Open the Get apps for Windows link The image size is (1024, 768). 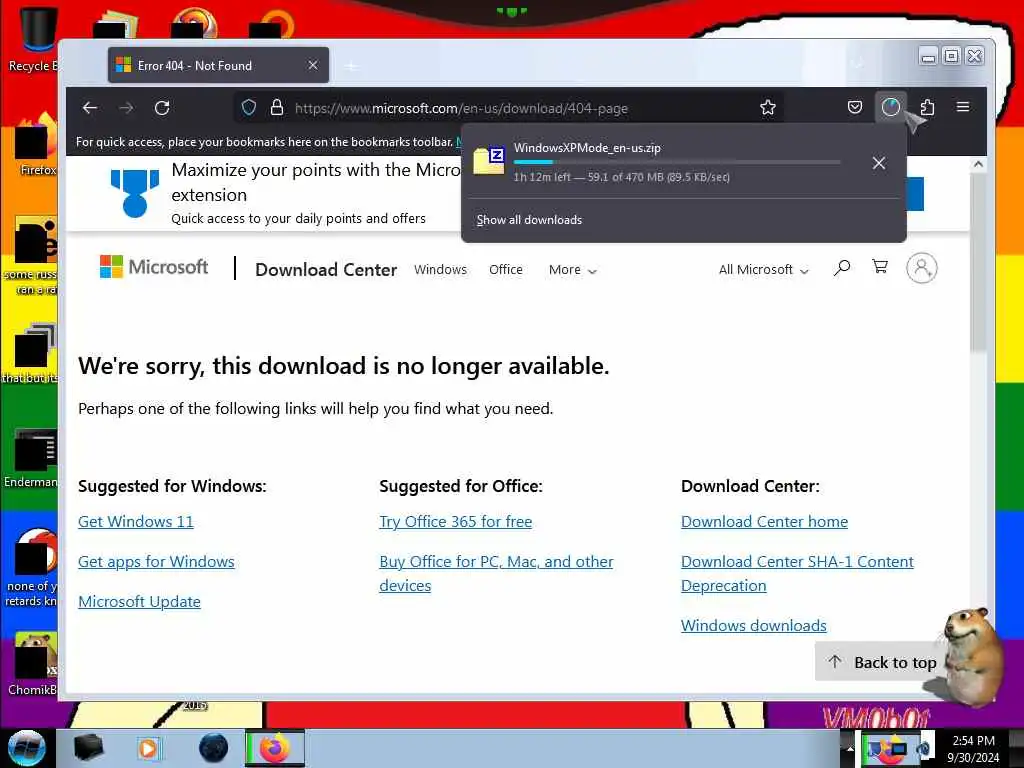click(x=156, y=562)
